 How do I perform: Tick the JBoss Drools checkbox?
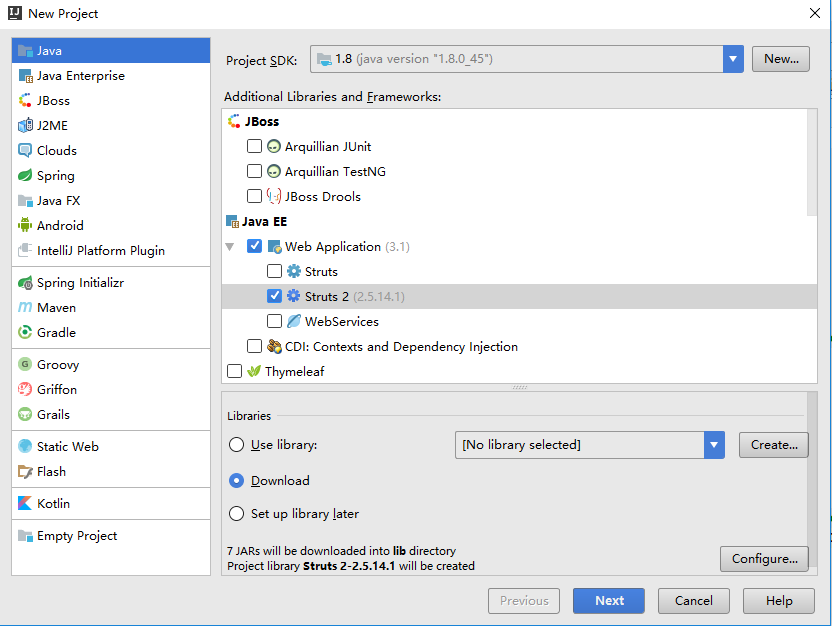254,196
